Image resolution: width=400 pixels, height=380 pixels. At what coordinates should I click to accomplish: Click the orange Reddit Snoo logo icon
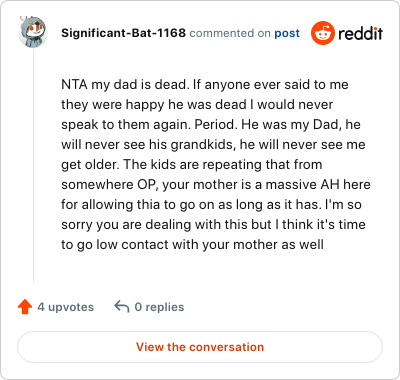pos(323,33)
